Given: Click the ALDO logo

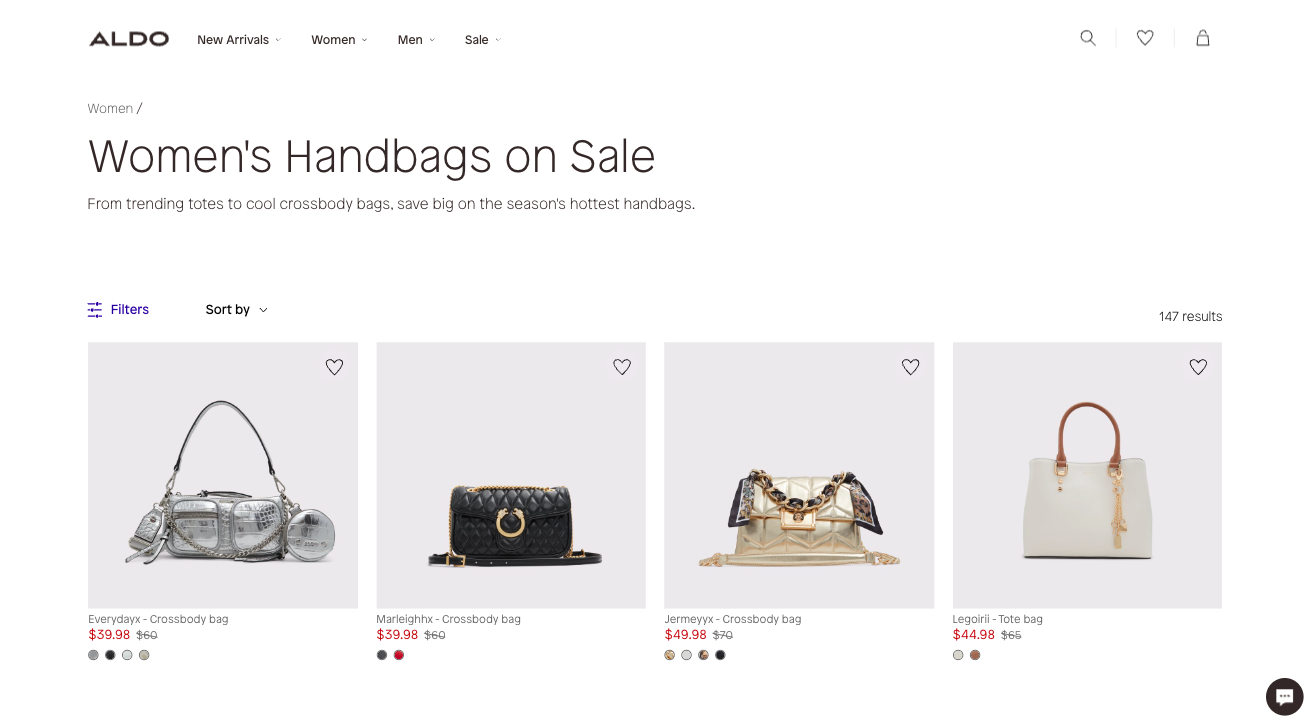Looking at the screenshot, I should (129, 39).
